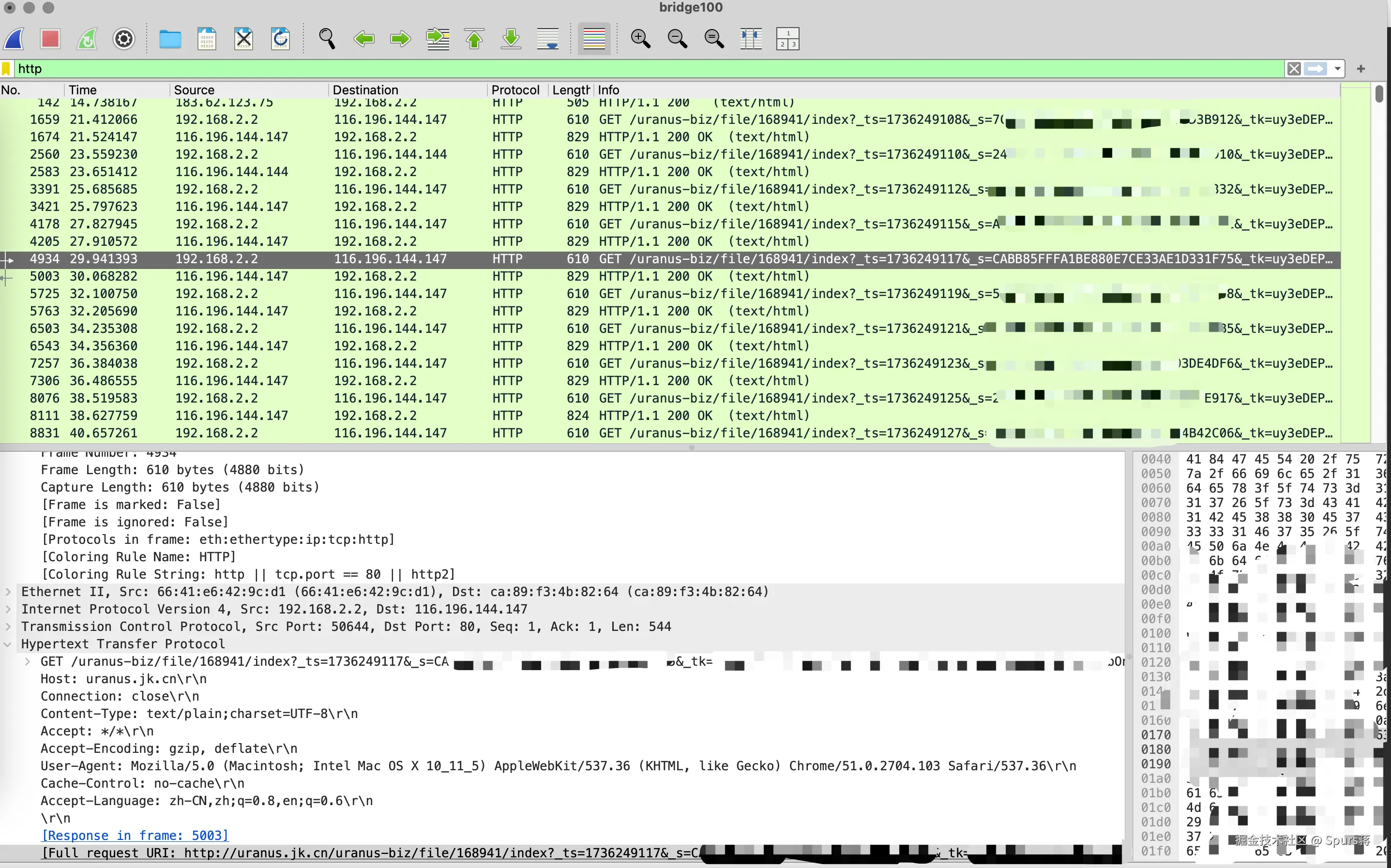
Task: Stop capture with the red square button
Action: coord(50,39)
